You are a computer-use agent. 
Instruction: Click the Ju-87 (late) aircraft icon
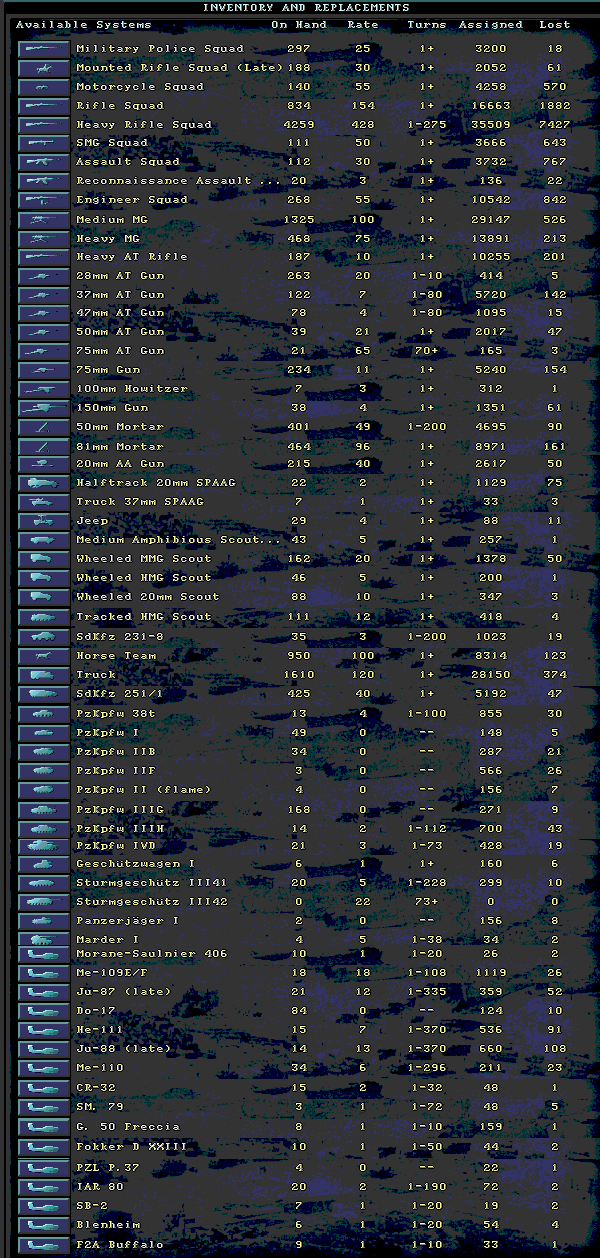point(44,991)
